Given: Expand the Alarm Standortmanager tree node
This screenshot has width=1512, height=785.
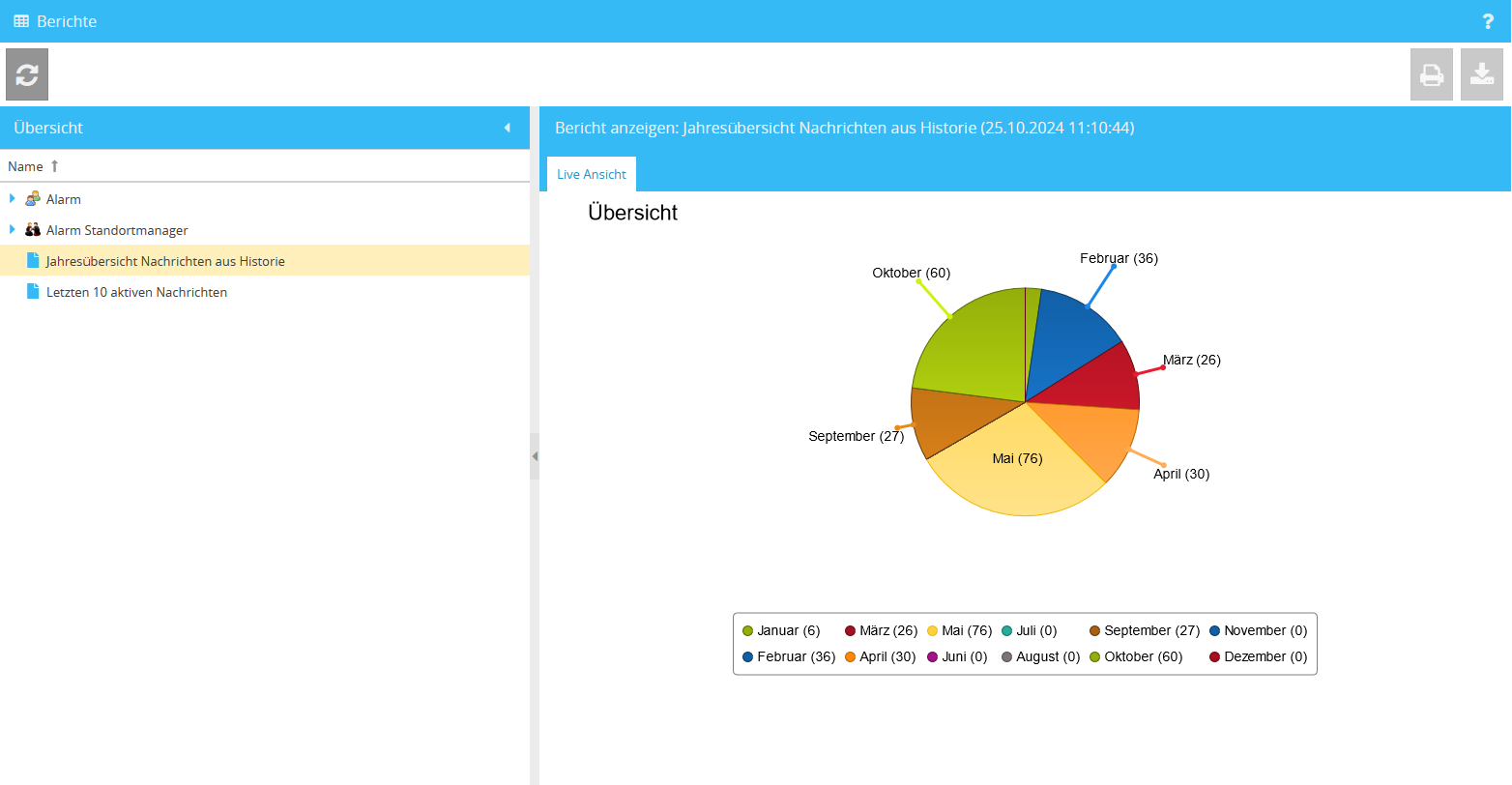Looking at the screenshot, I should pos(13,229).
